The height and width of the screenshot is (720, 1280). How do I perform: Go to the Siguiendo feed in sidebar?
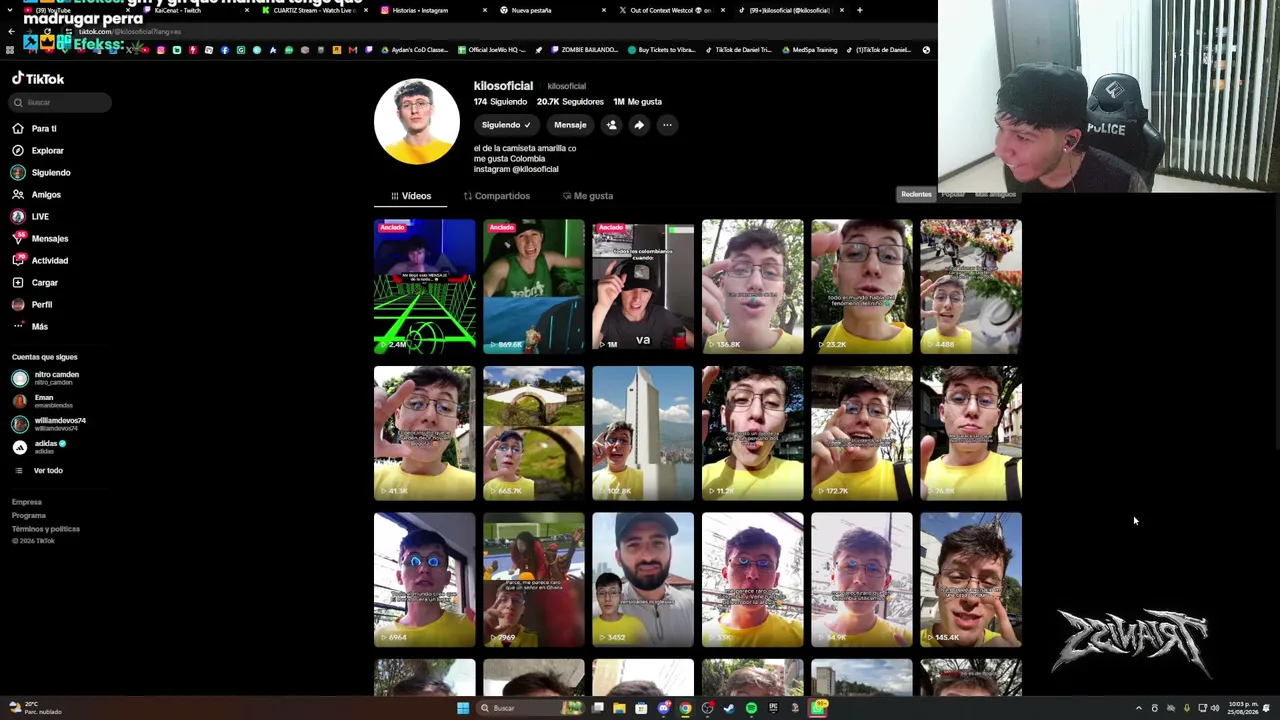pyautogui.click(x=41, y=173)
